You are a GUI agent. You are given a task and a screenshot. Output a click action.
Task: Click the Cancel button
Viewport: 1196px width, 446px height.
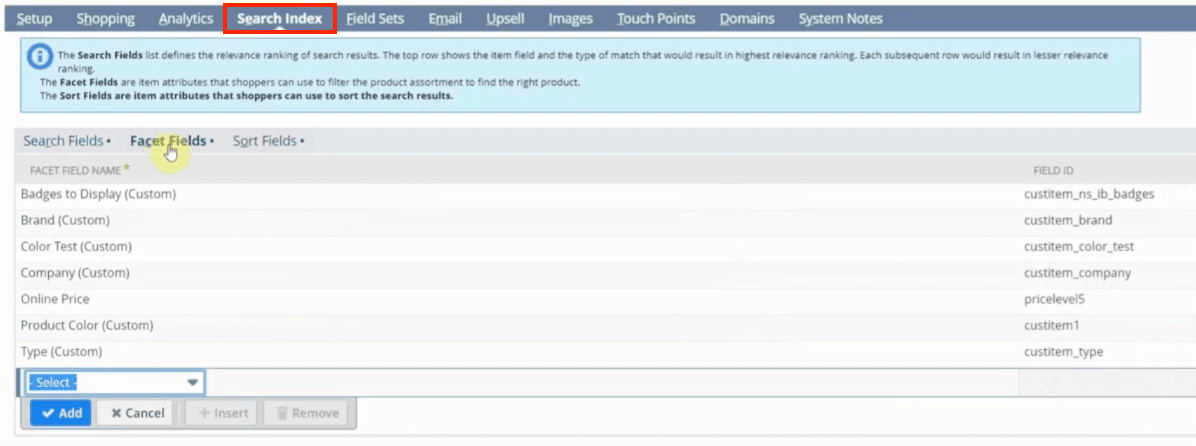(x=137, y=412)
